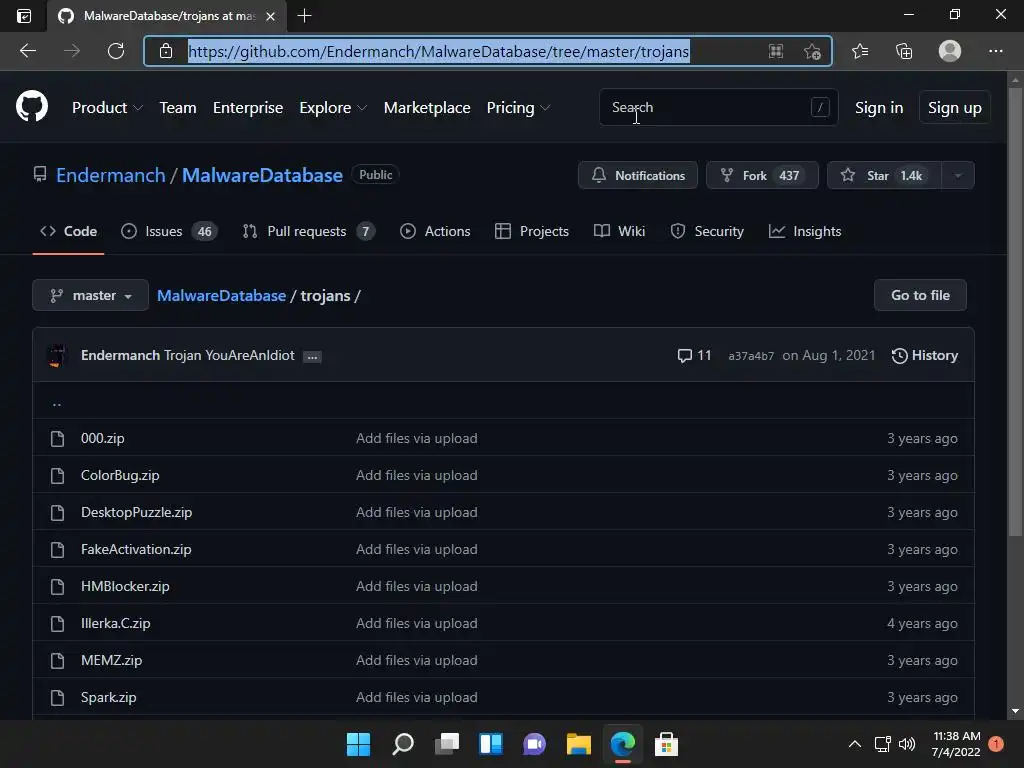Open the Endermanch owner link
This screenshot has width=1024, height=768.
coord(110,175)
